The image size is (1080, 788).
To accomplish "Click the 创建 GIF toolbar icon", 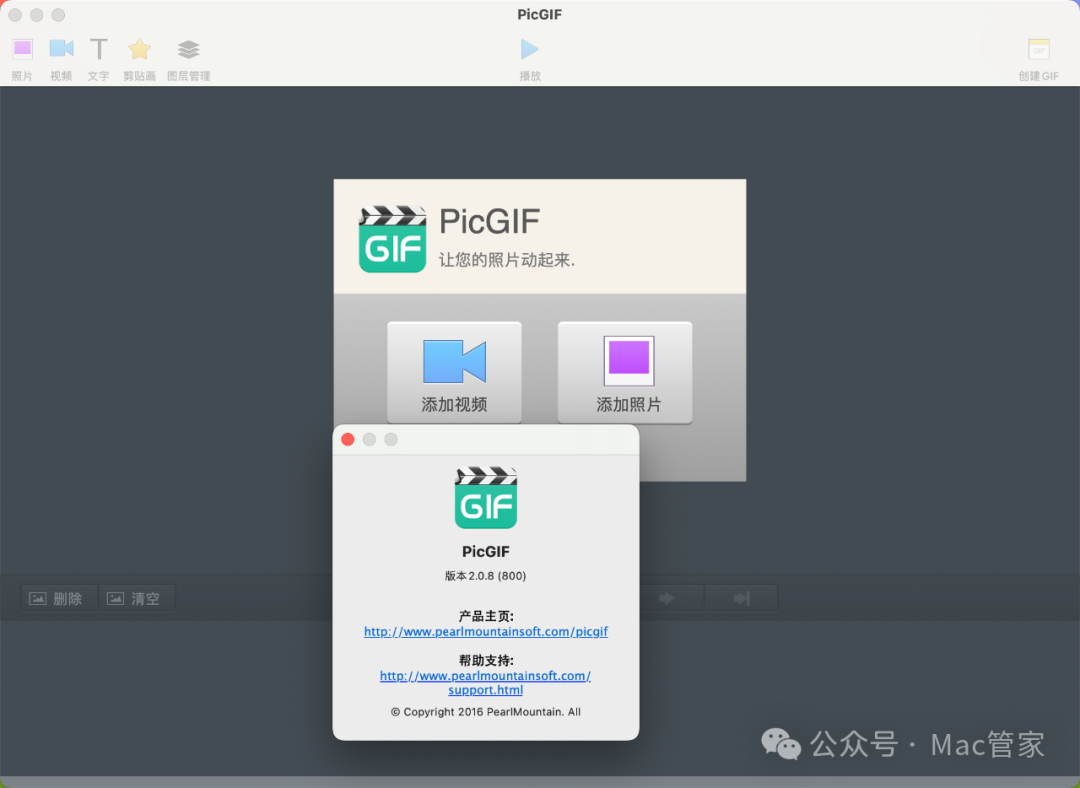I will pyautogui.click(x=1038, y=50).
